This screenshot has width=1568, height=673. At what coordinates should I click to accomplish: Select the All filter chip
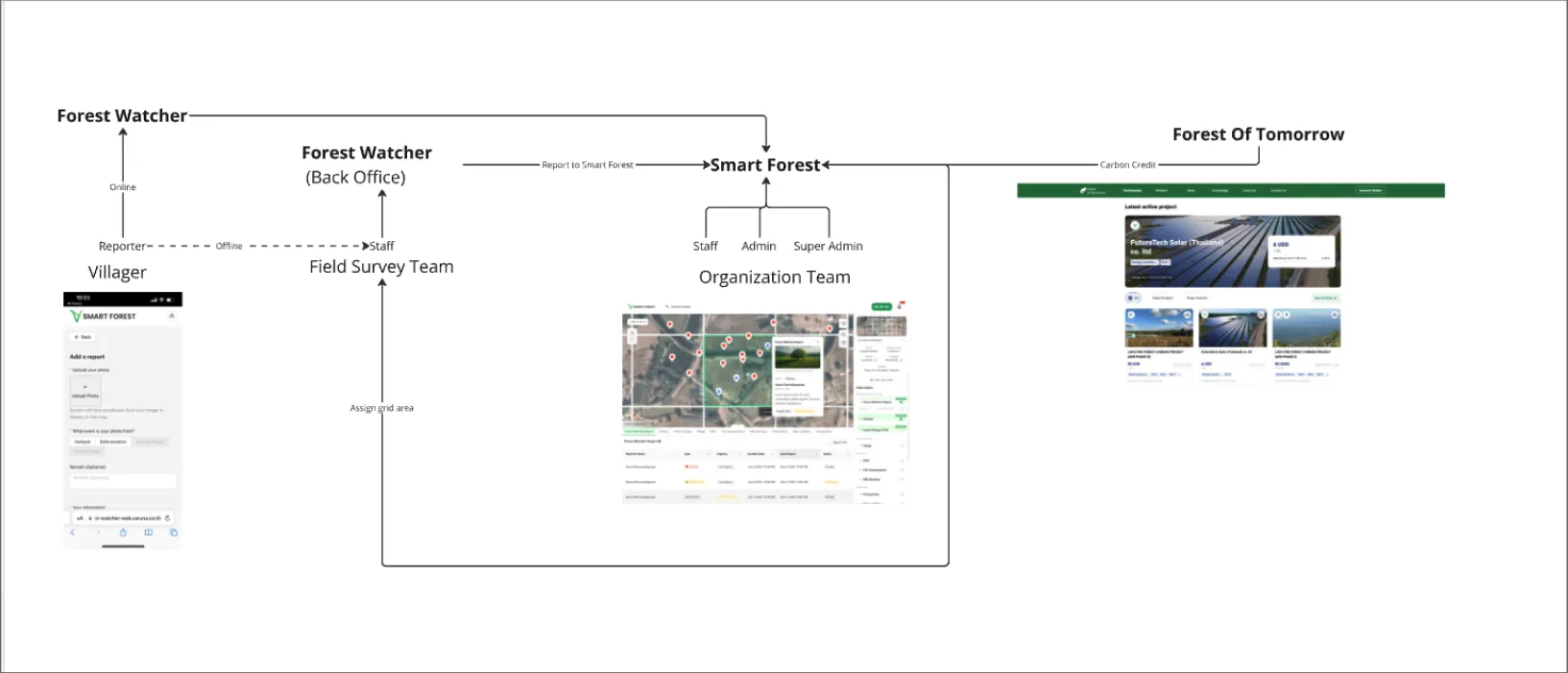pos(1133,298)
